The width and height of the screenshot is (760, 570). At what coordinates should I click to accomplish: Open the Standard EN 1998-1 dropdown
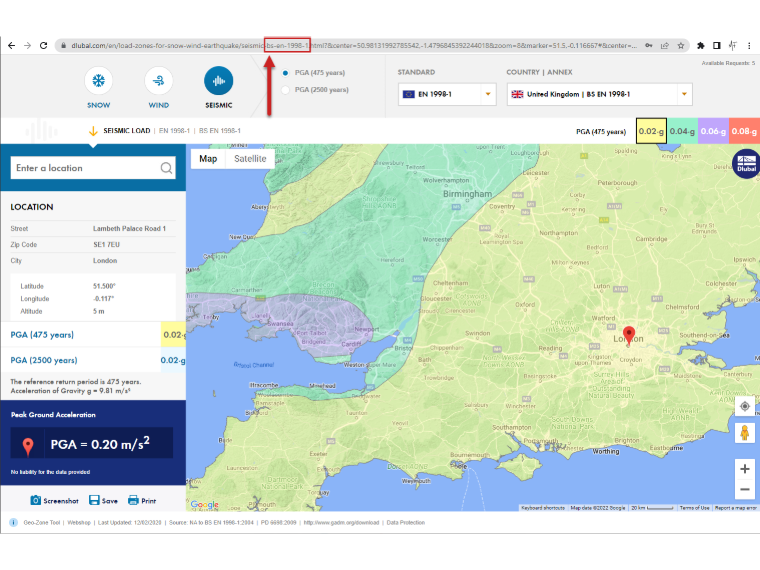pos(447,94)
